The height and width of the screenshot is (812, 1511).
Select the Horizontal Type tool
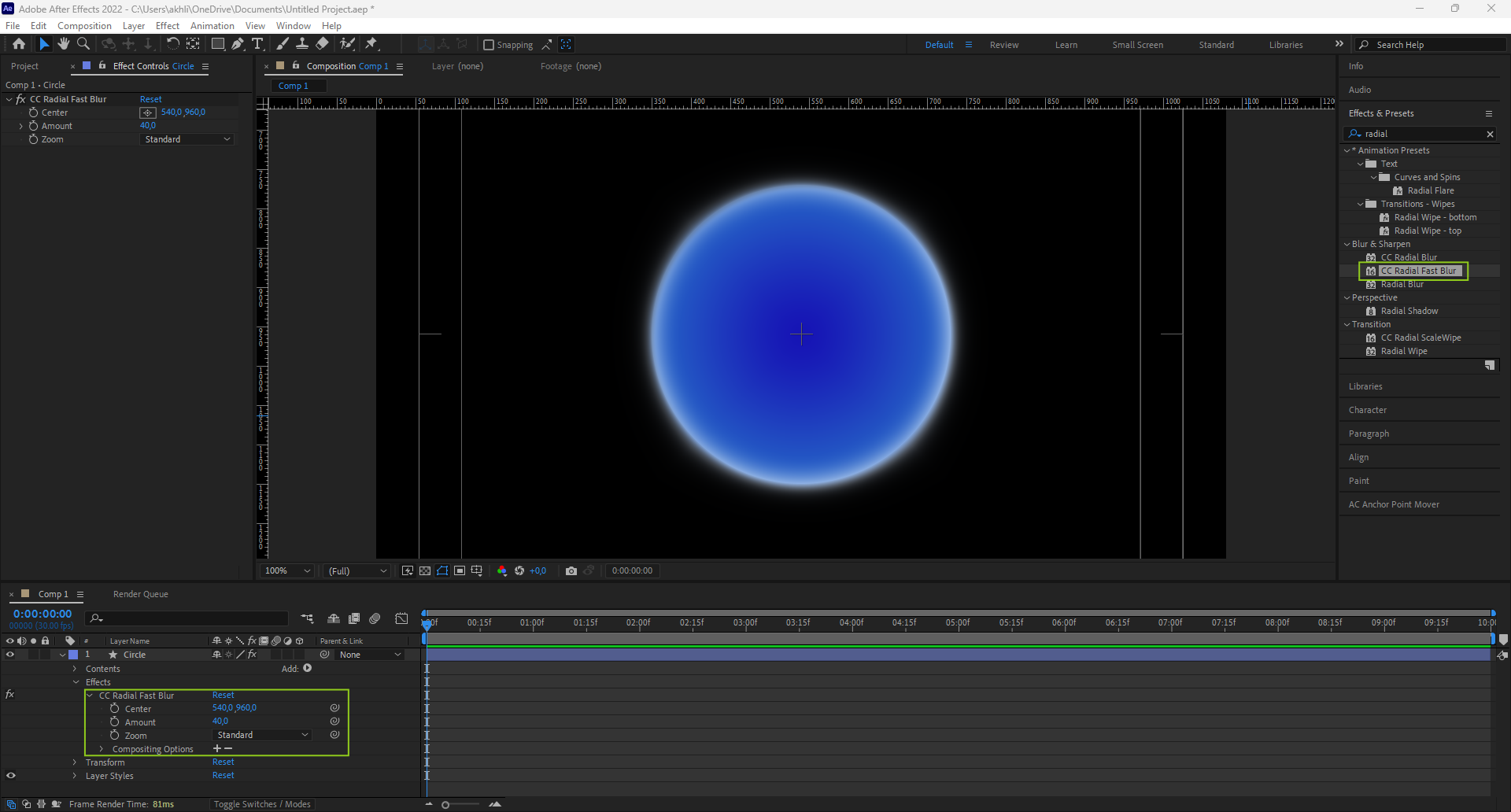[257, 44]
